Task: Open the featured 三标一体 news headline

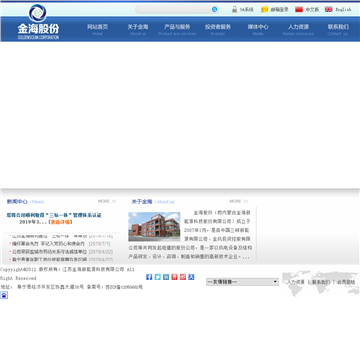Action: click(54, 215)
